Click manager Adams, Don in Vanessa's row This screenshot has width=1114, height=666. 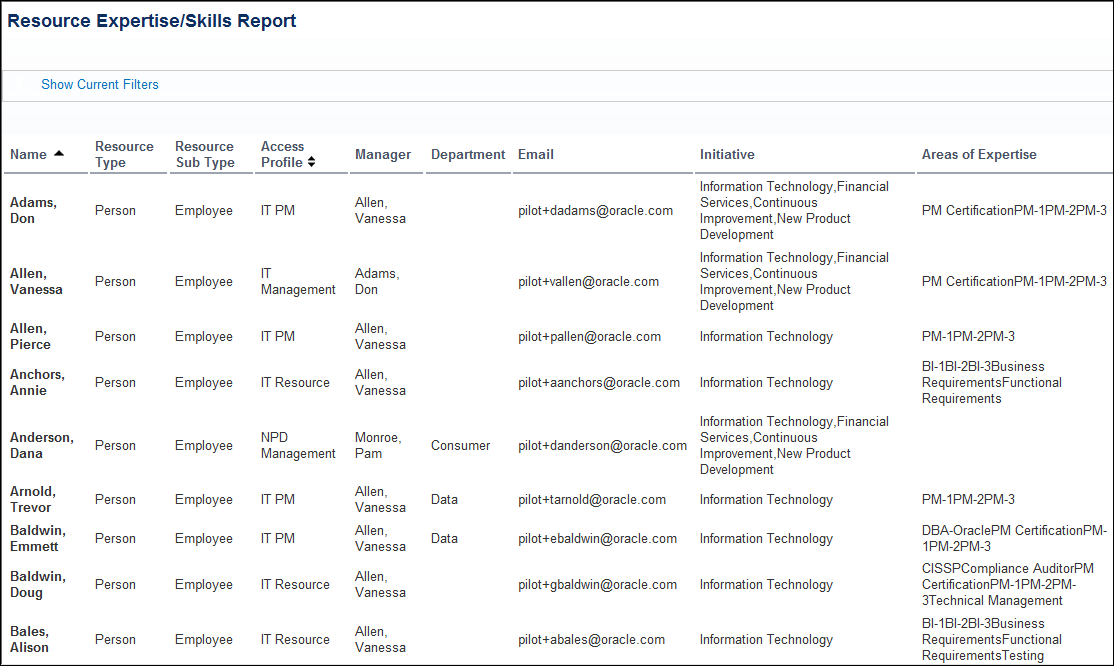pos(377,281)
